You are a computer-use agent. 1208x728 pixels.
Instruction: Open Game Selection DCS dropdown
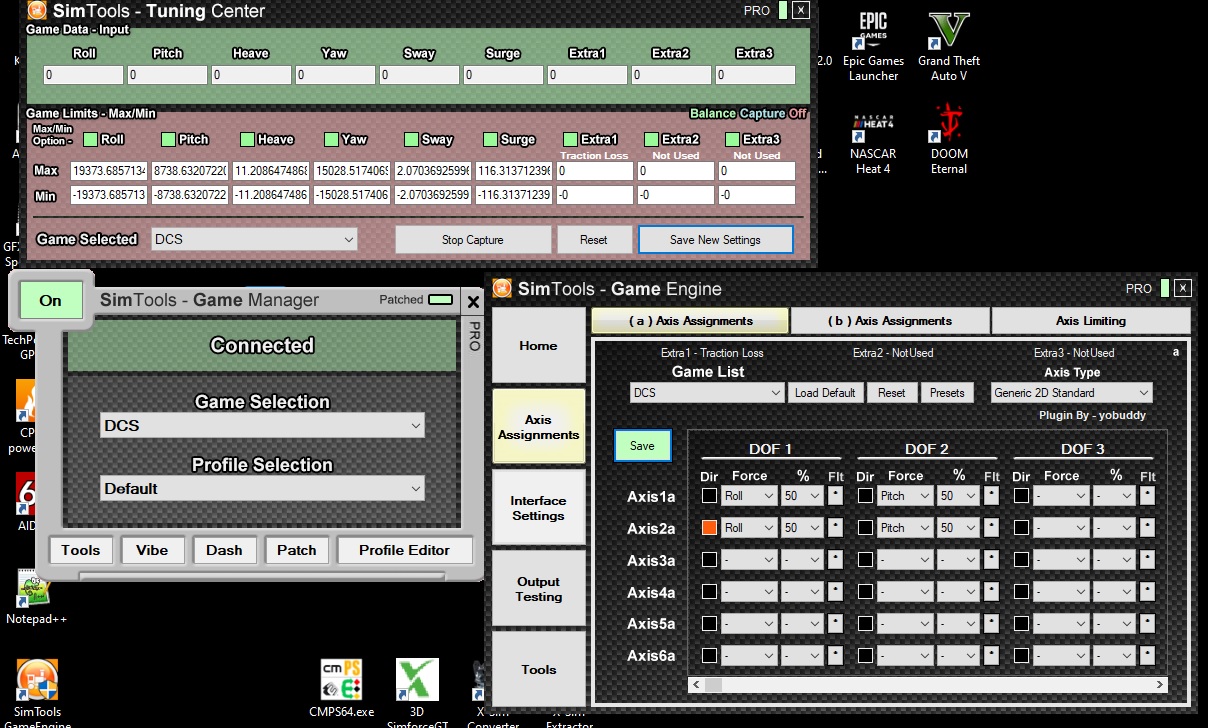(x=262, y=425)
